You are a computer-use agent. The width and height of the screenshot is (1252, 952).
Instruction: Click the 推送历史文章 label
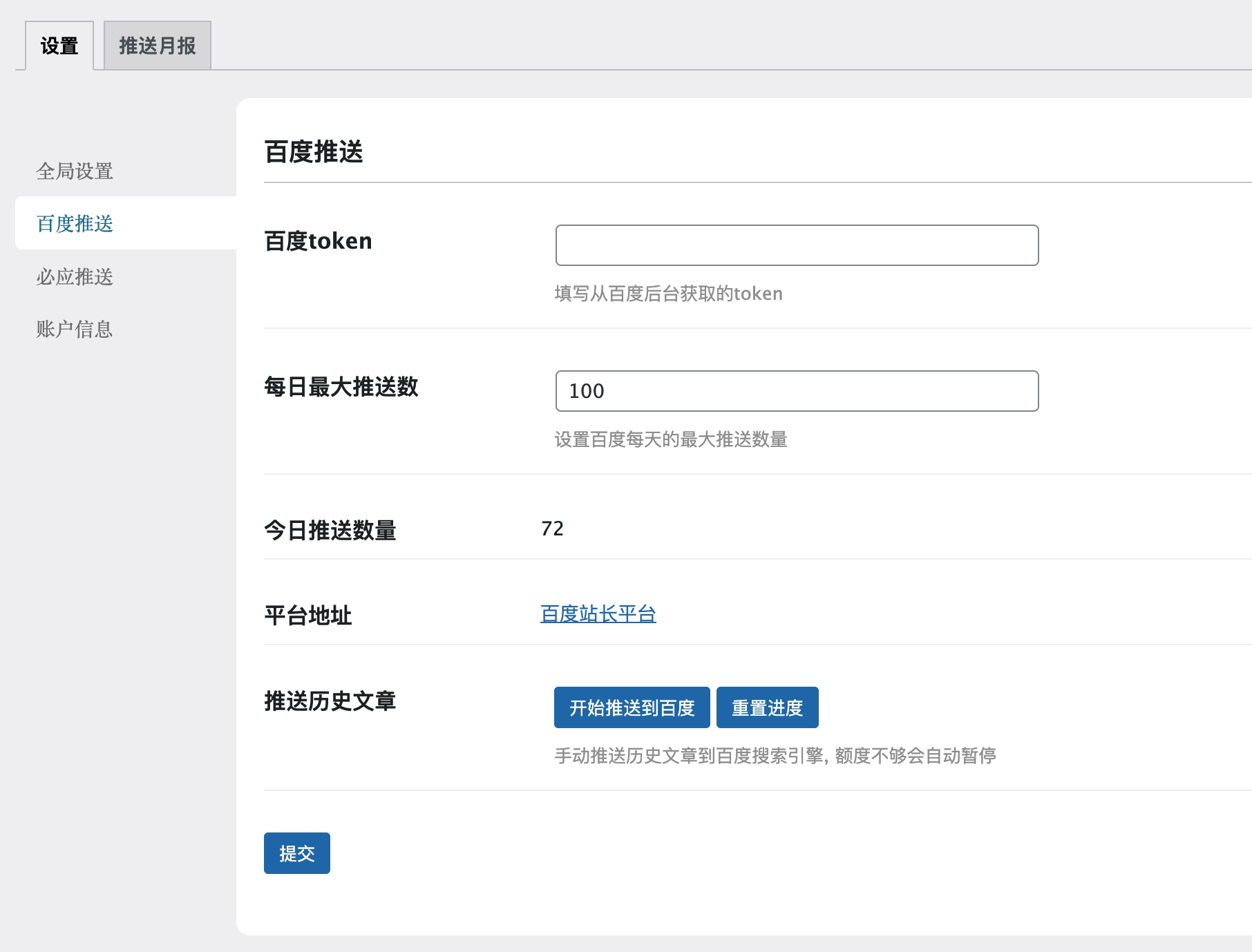[330, 701]
